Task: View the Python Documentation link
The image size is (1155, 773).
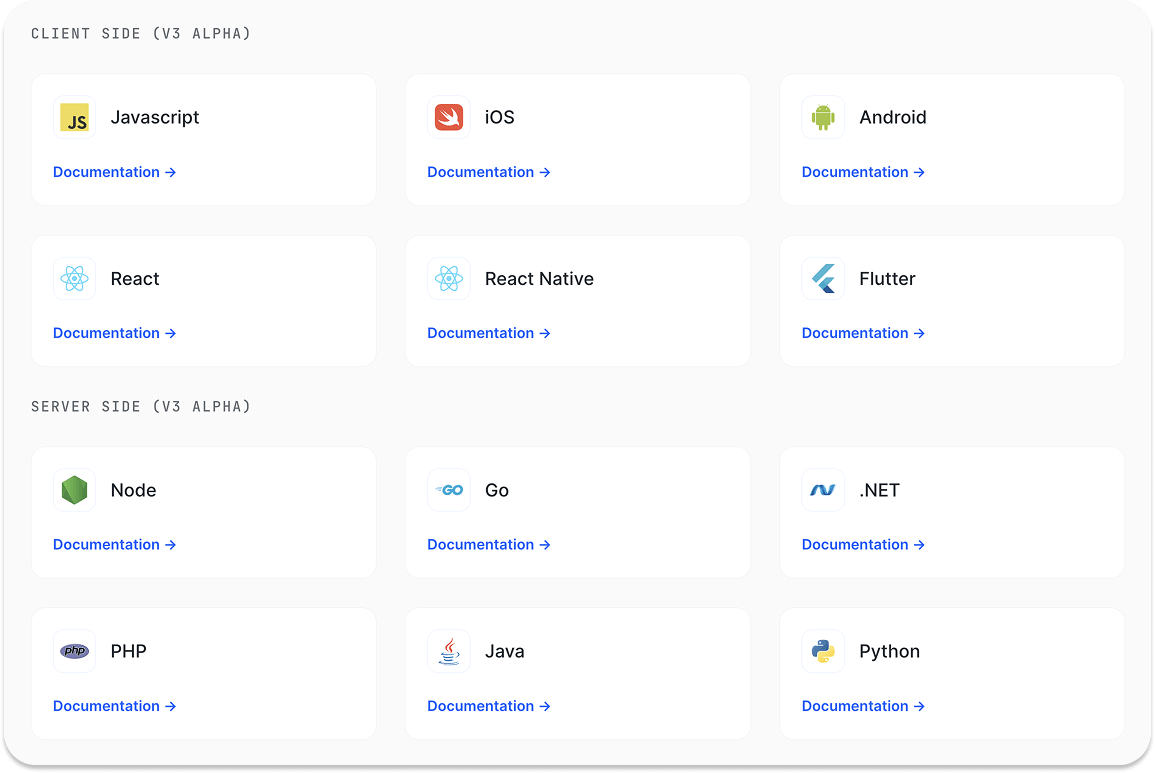Action: click(x=863, y=706)
